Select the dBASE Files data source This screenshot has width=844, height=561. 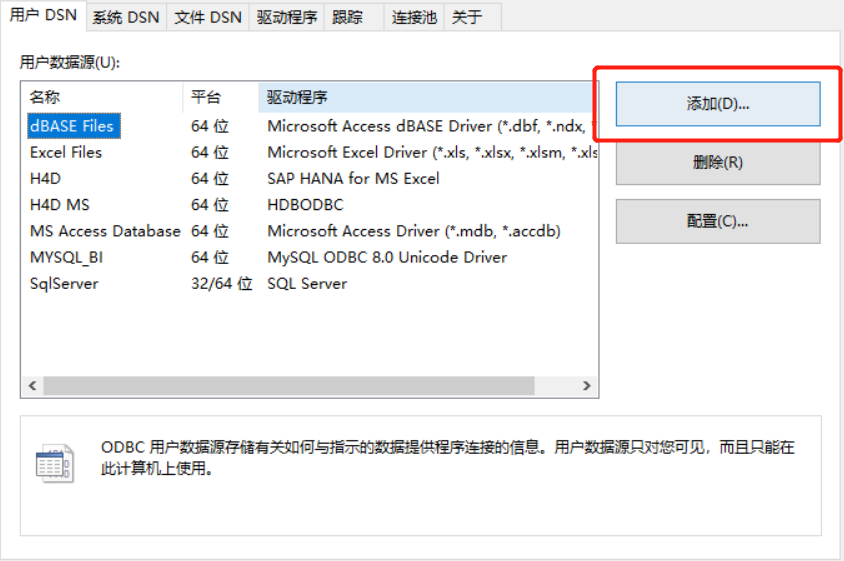coord(73,126)
